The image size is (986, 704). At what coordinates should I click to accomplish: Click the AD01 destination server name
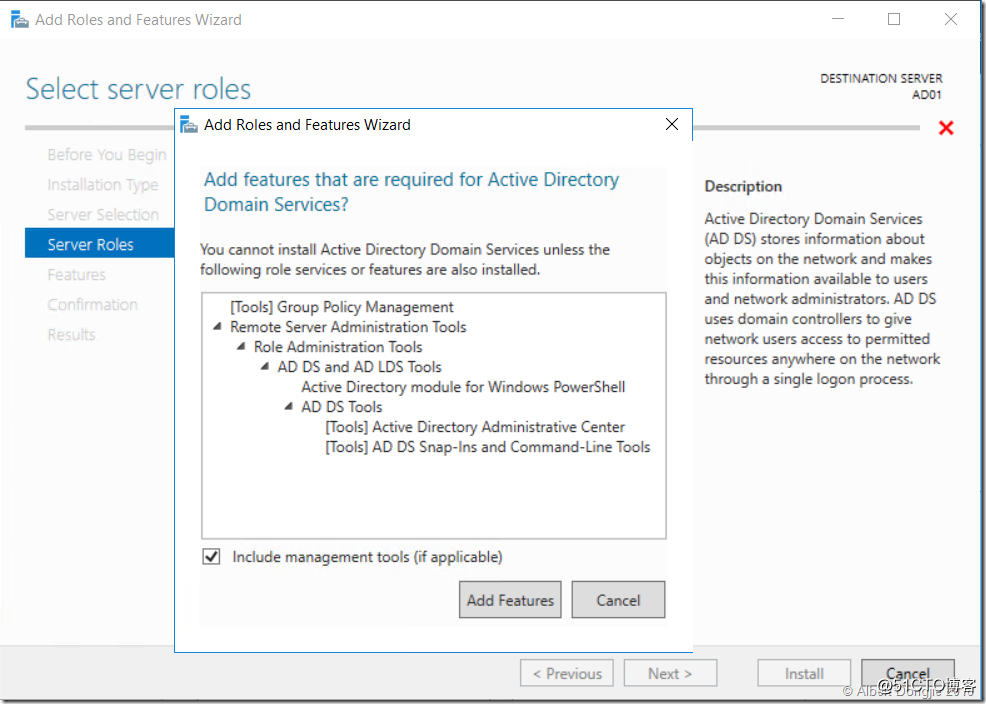[x=927, y=95]
